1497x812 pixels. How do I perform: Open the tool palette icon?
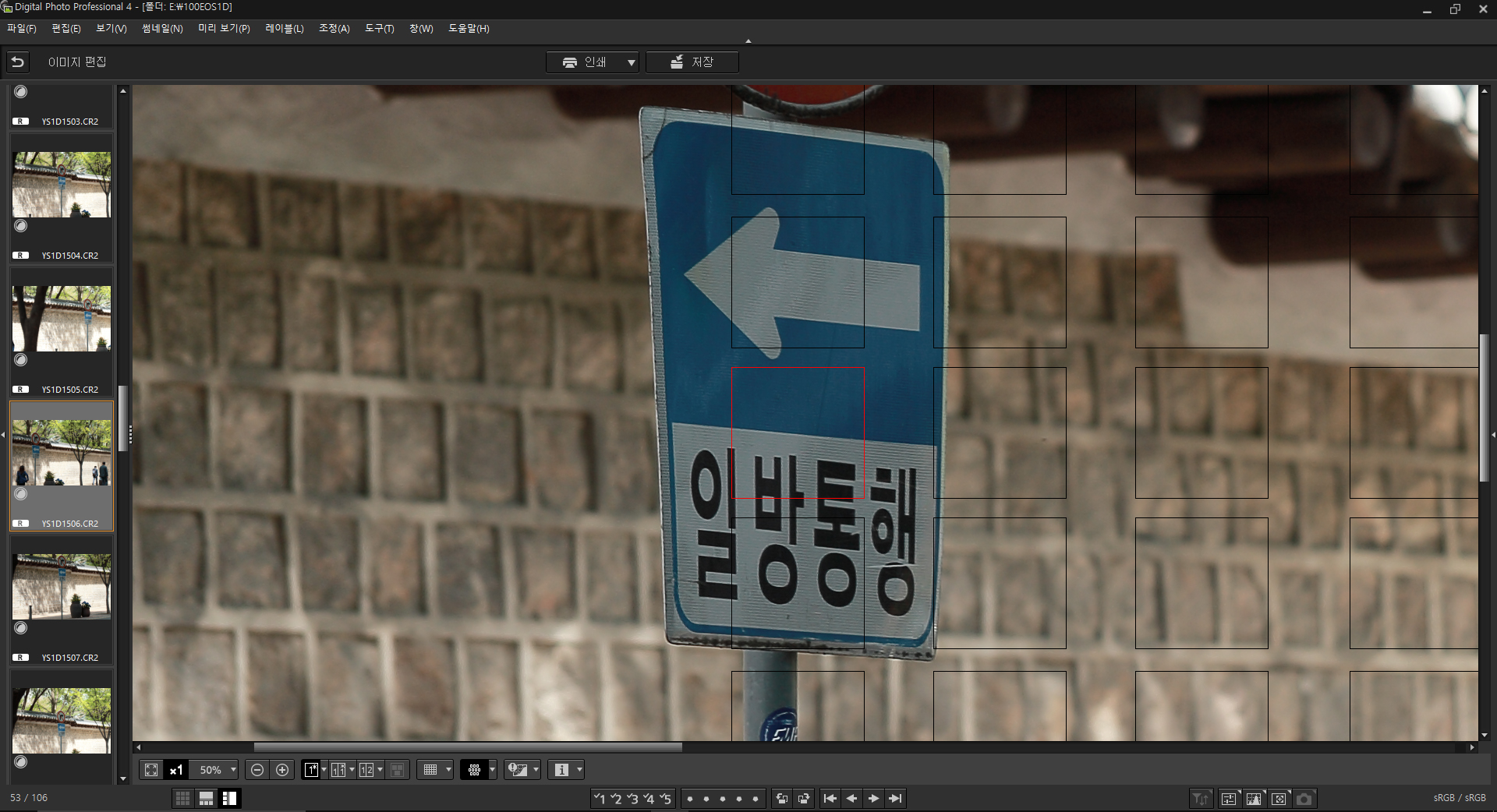tap(1229, 799)
